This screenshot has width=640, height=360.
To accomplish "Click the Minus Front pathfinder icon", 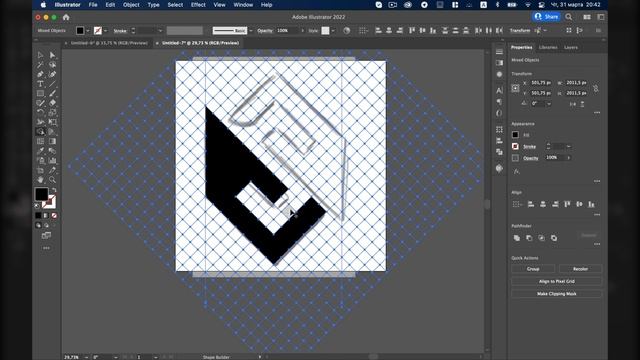I will tap(529, 238).
